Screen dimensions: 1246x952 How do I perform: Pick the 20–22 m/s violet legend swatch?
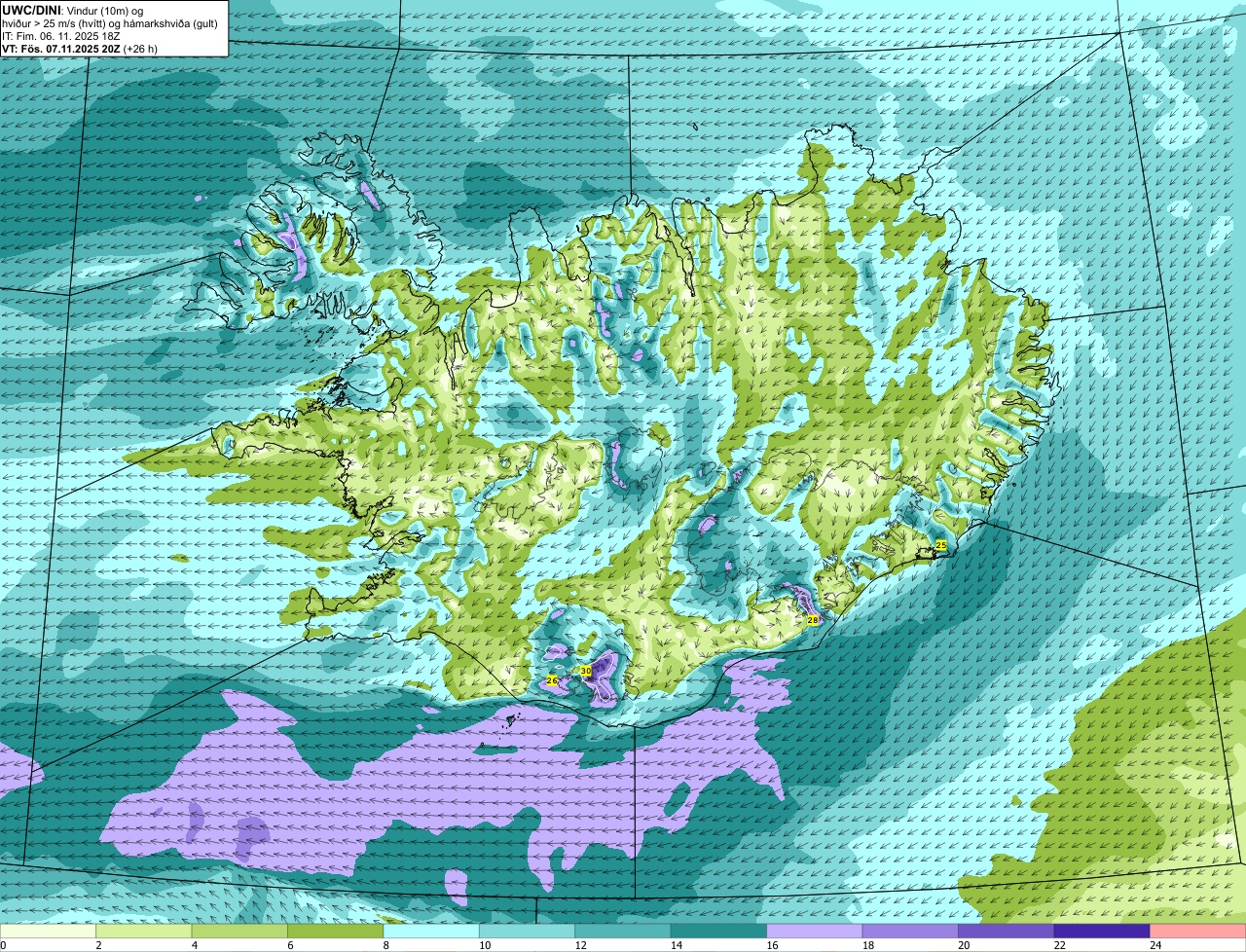point(1006,932)
